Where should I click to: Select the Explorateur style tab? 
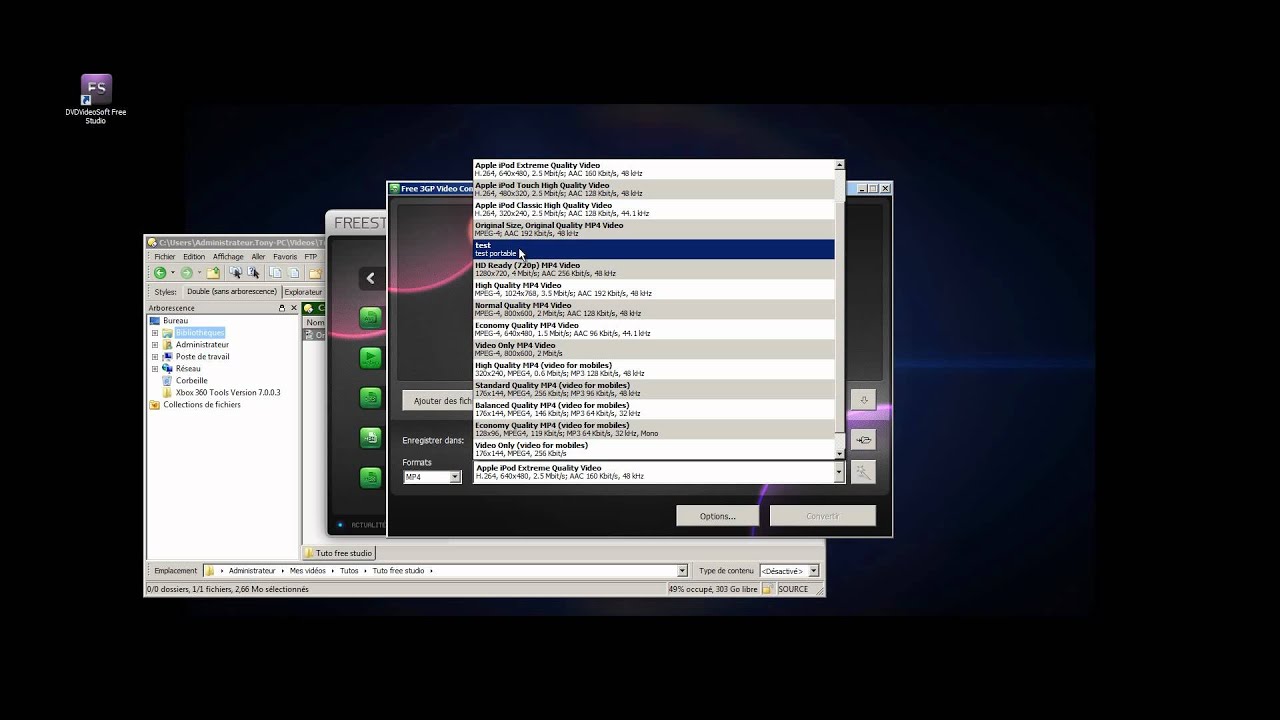(303, 292)
